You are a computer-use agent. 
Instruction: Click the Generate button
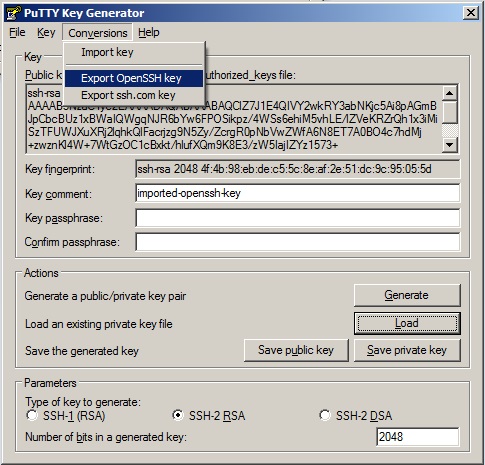407,295
